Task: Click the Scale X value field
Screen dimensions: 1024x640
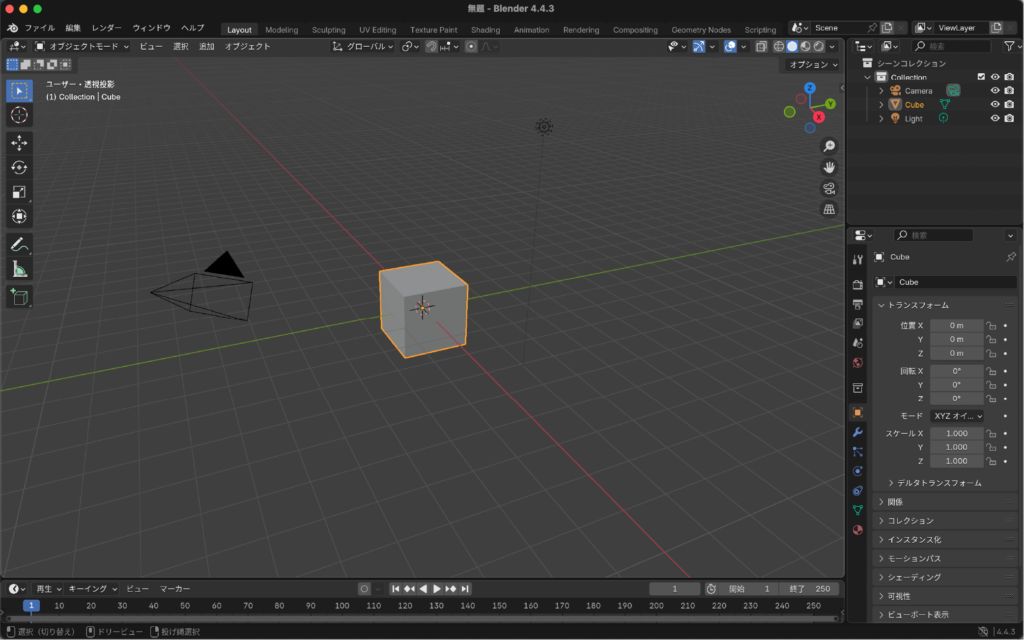Action: pos(957,434)
